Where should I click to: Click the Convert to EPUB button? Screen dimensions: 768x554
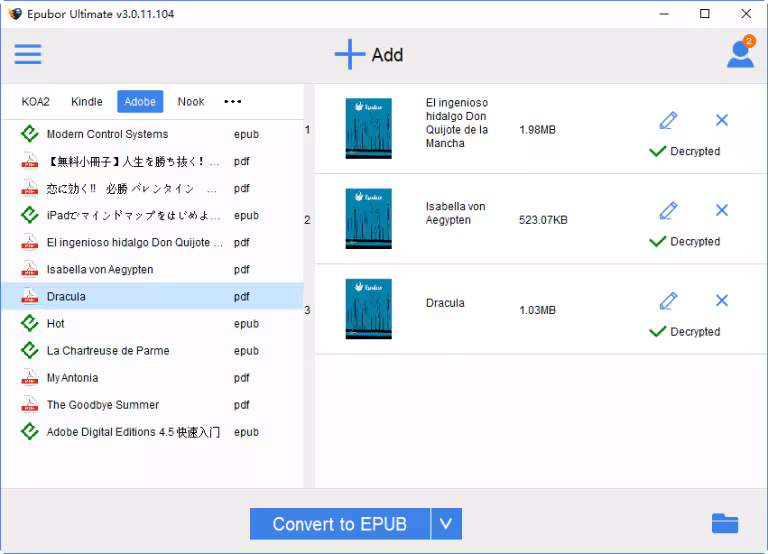tap(340, 524)
